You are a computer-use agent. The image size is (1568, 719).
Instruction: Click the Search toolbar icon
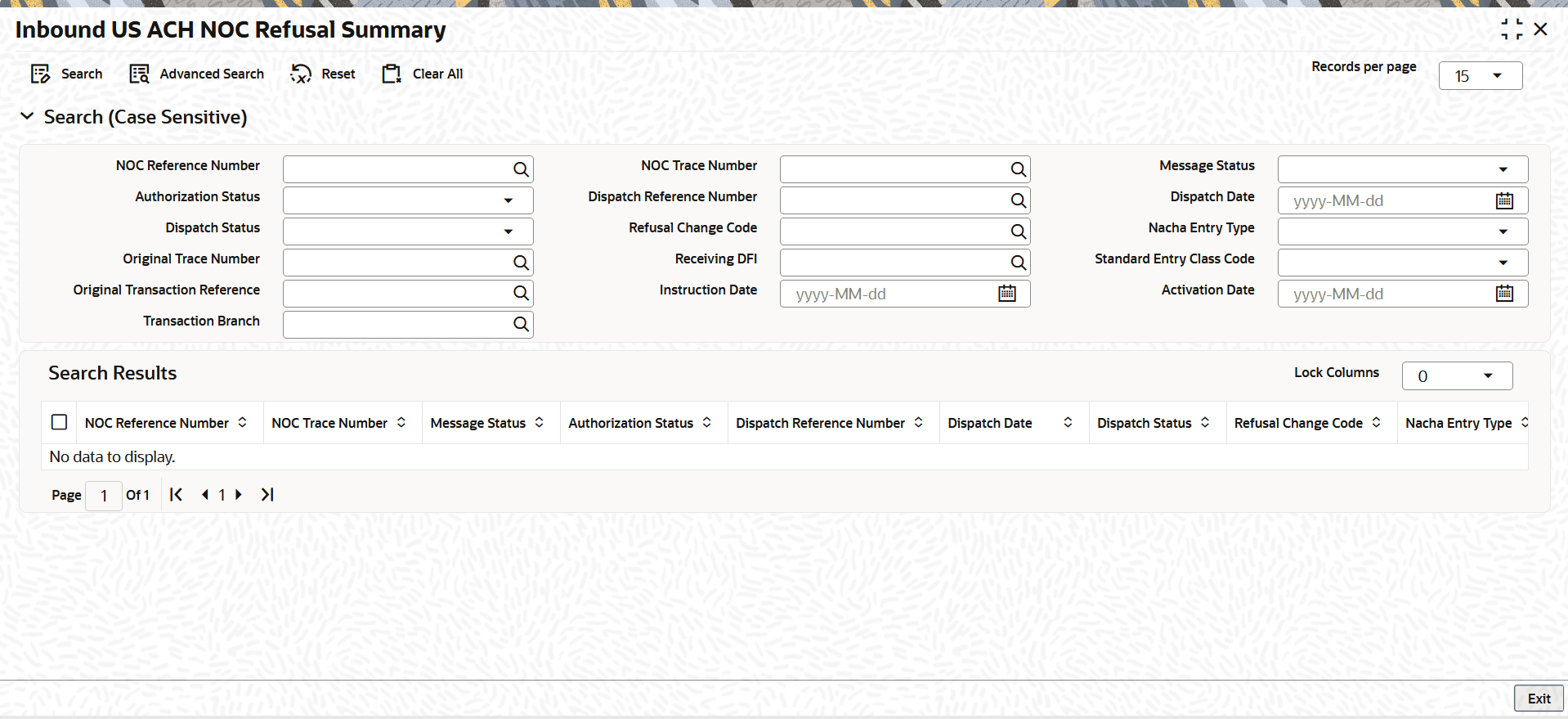(40, 74)
